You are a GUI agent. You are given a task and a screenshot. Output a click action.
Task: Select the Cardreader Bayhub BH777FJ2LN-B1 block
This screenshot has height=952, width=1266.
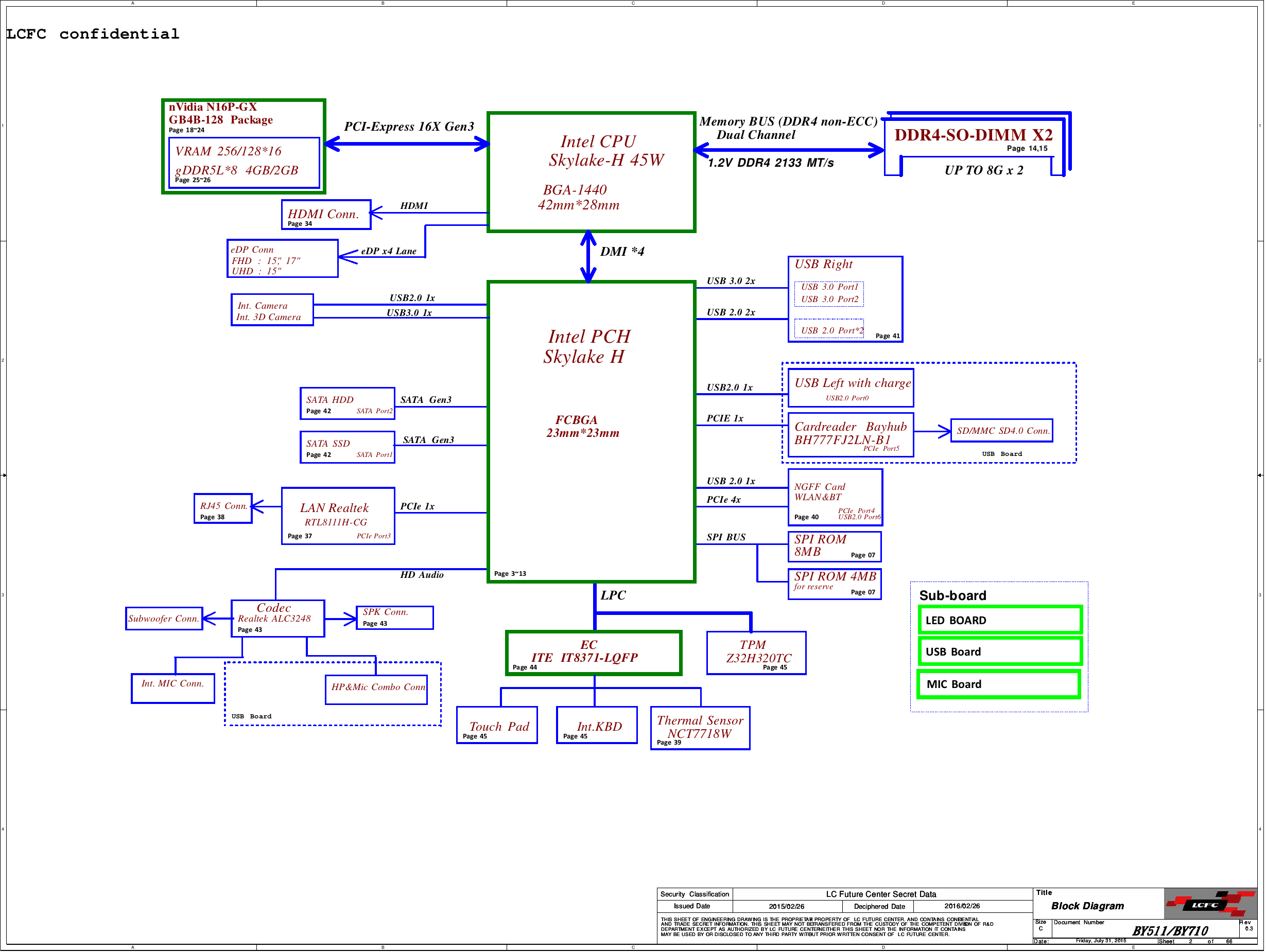coord(850,435)
